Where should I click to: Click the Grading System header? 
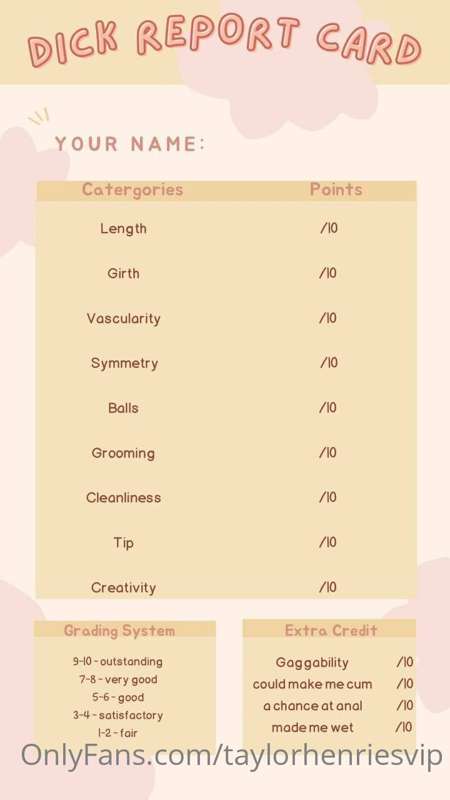click(119, 631)
